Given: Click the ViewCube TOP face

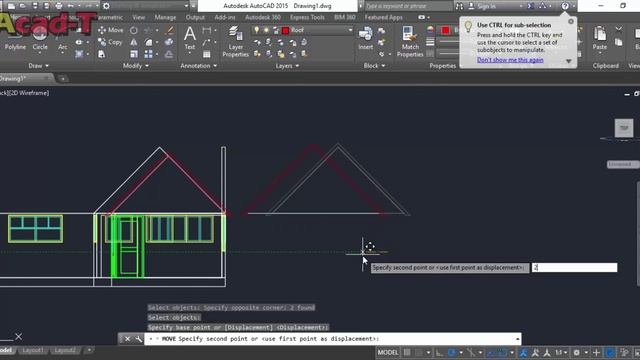Looking at the screenshot, I should [x=624, y=128].
